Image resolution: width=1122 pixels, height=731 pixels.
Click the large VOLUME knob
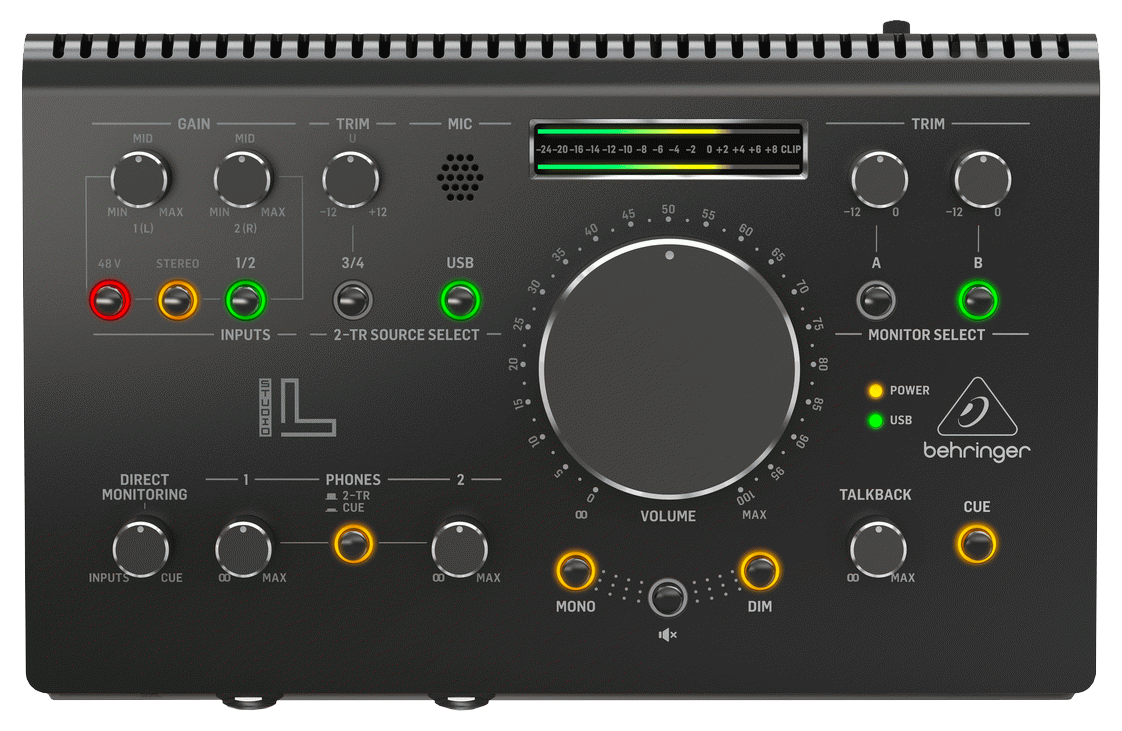tap(669, 368)
